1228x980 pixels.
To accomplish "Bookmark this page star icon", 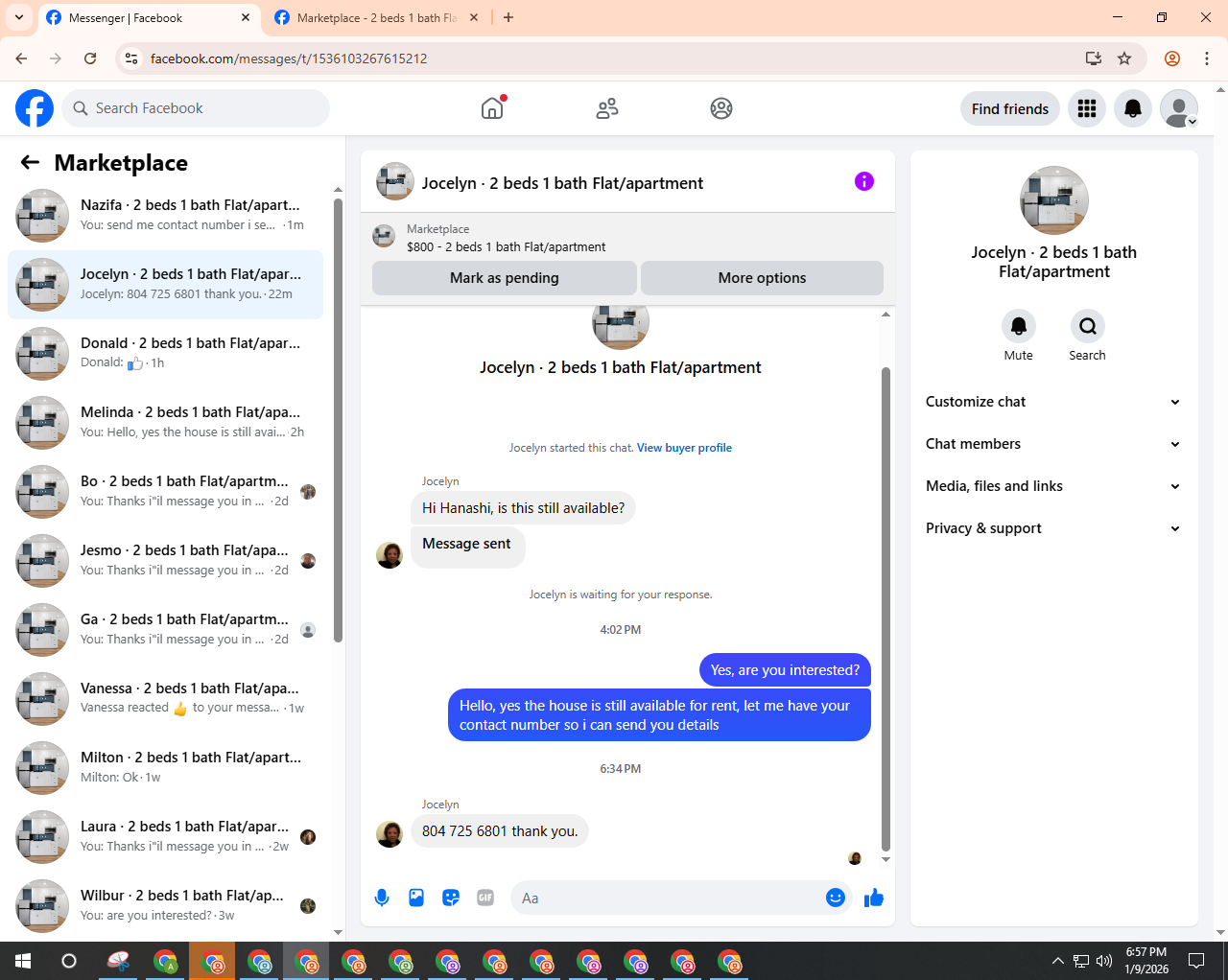I will (1124, 58).
